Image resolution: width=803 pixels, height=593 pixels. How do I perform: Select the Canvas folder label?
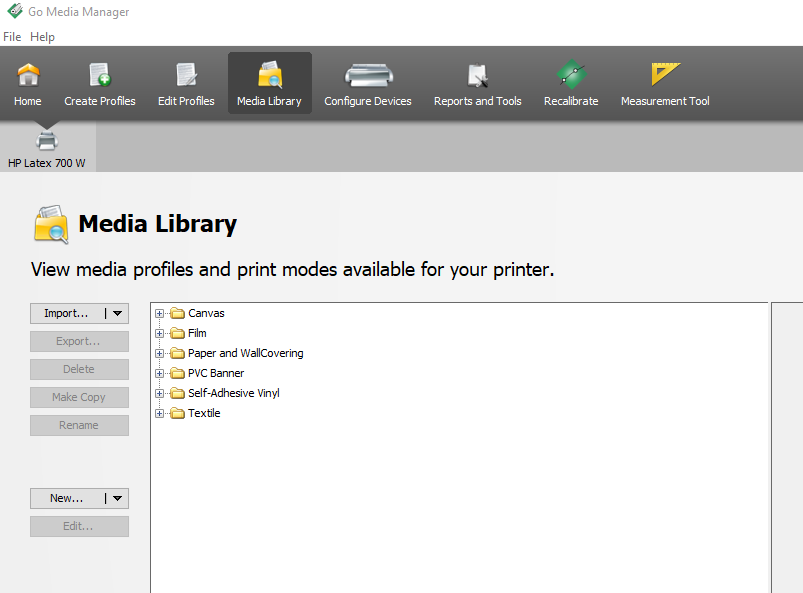[x=206, y=313]
